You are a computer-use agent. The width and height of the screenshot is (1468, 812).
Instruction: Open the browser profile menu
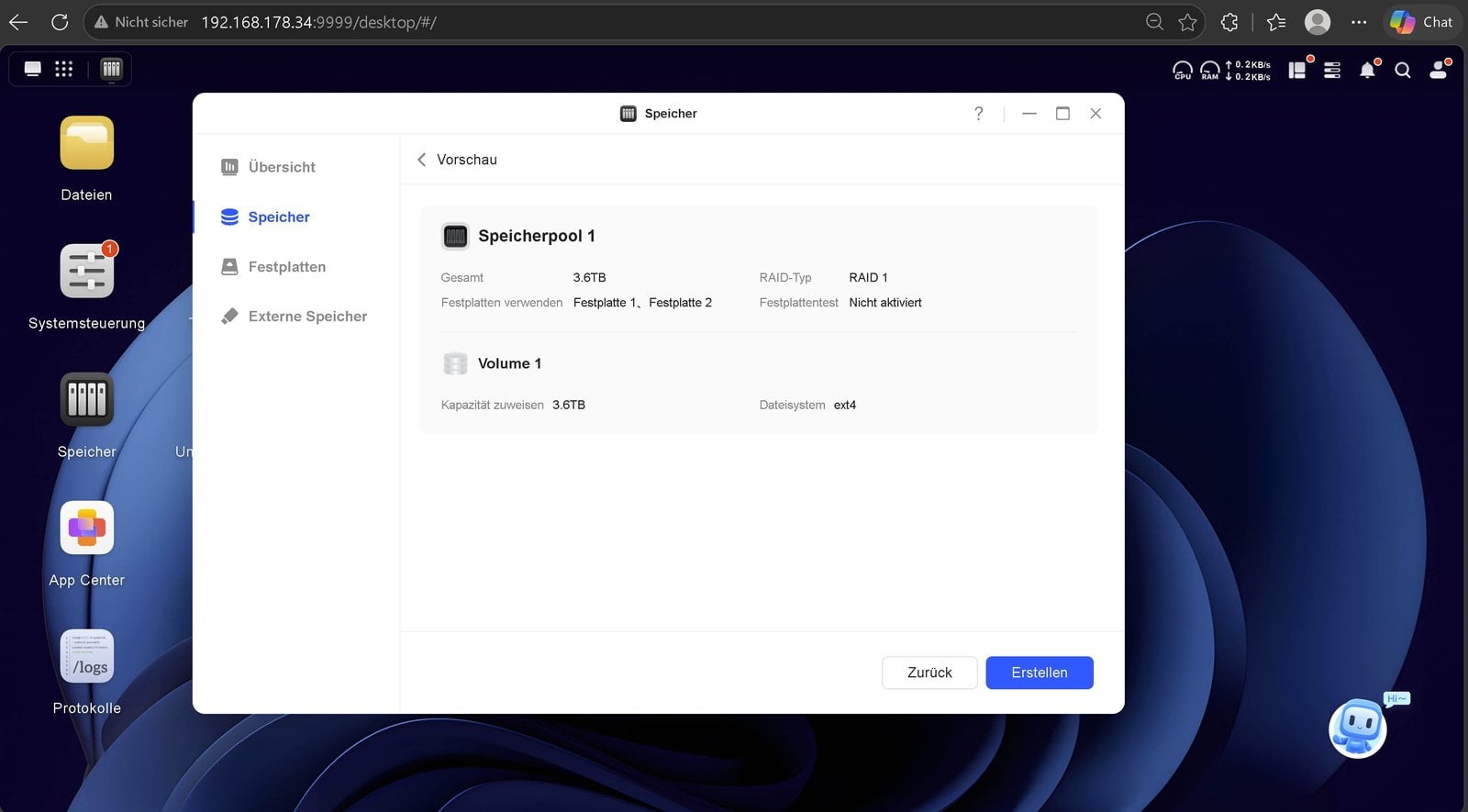coord(1318,22)
